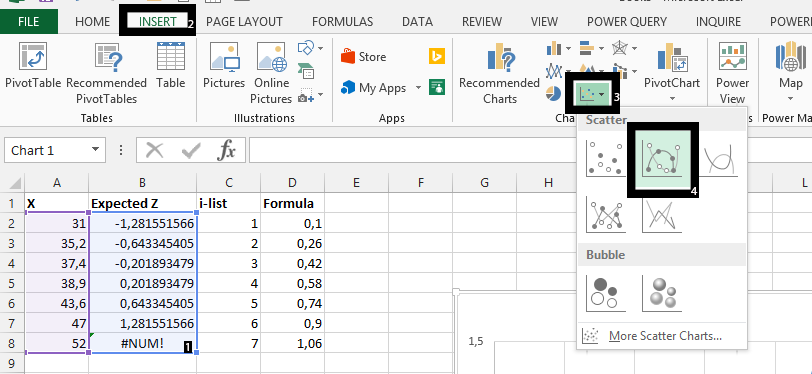This screenshot has width=812, height=374.
Task: Expand the Shapes dropdown arrow
Action: 320,48
